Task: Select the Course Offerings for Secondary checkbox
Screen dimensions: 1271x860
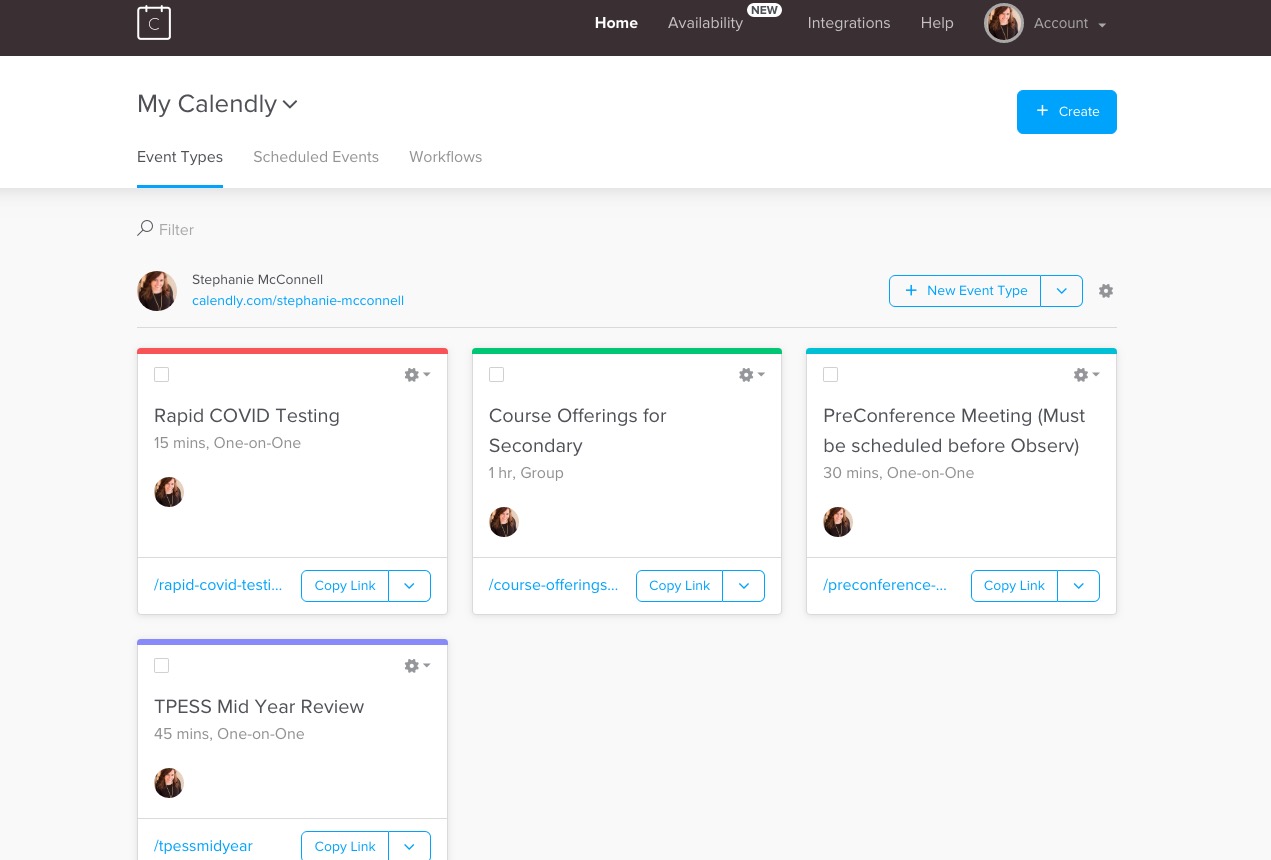Action: [496, 375]
